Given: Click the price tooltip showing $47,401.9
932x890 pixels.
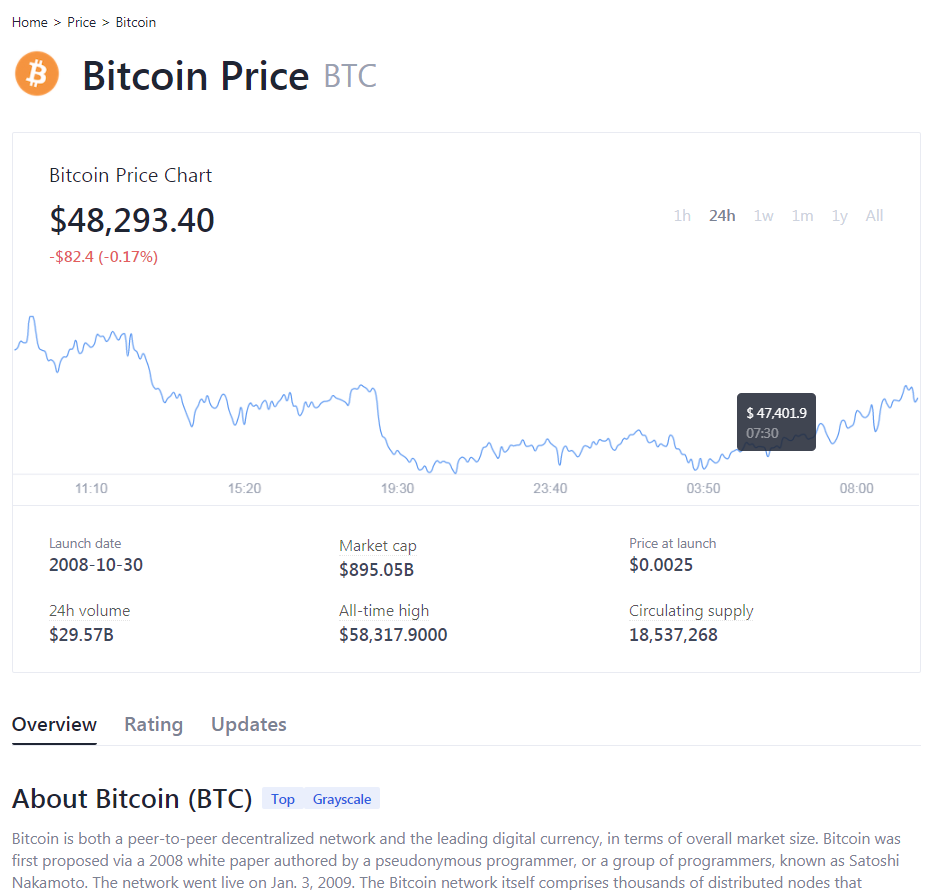Looking at the screenshot, I should (776, 421).
